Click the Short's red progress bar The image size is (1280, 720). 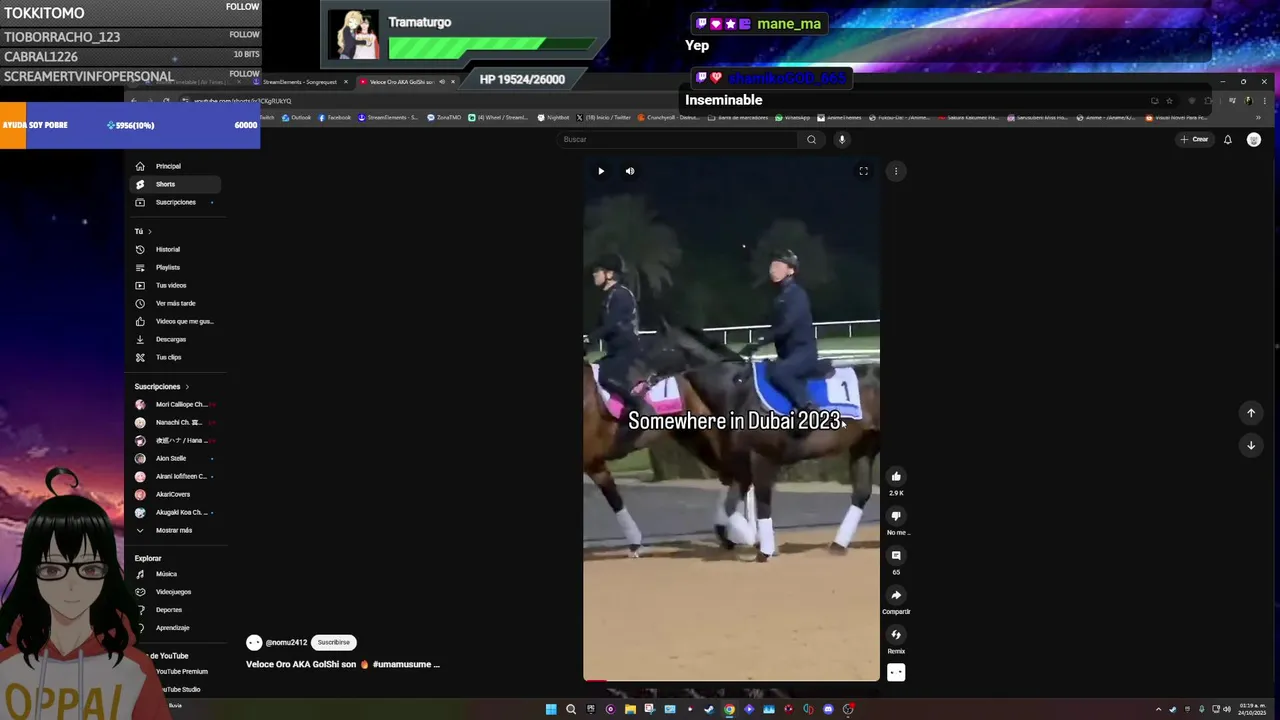coord(595,680)
